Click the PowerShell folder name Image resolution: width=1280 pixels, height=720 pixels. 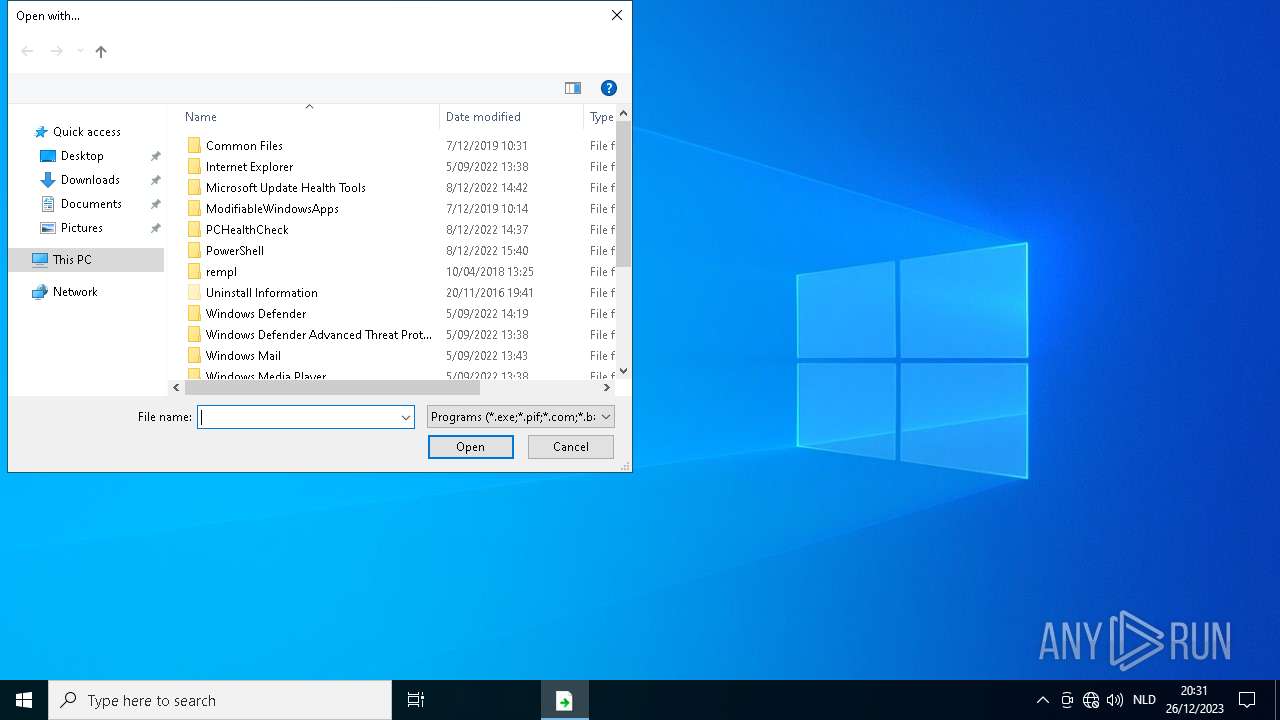tap(234, 251)
